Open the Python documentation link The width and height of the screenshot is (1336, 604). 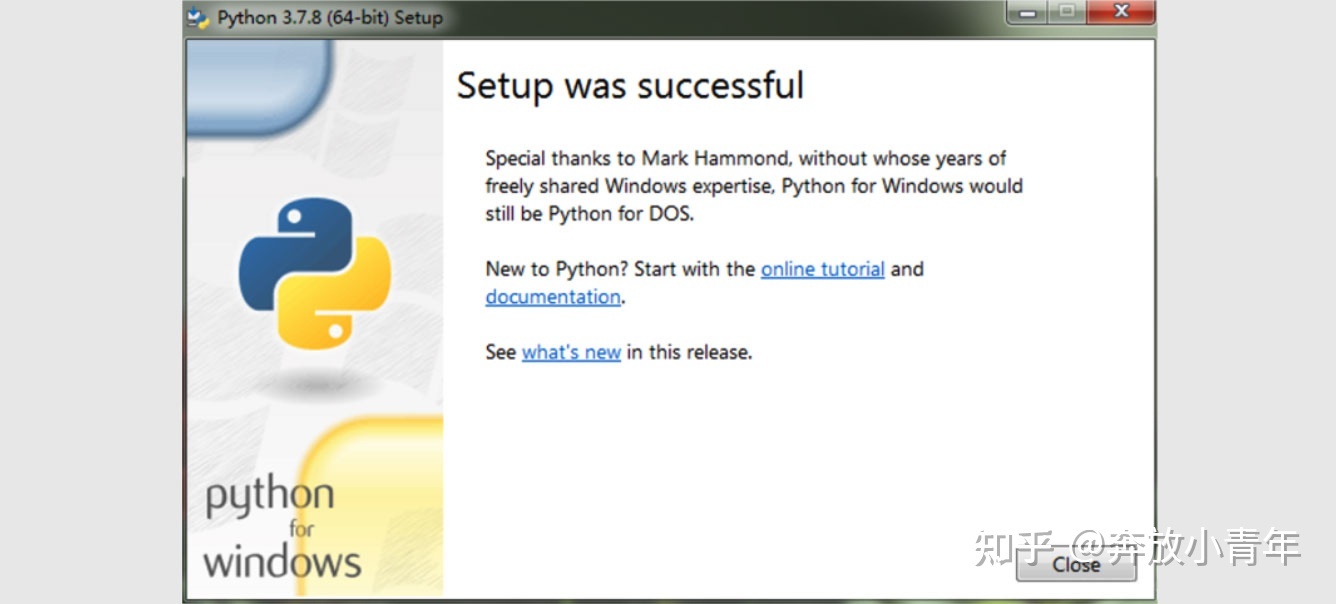click(553, 297)
